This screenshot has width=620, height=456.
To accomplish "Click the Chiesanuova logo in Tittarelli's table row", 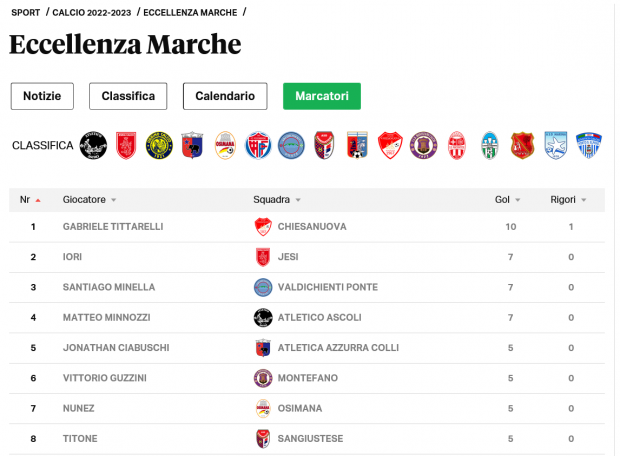I will [x=263, y=227].
